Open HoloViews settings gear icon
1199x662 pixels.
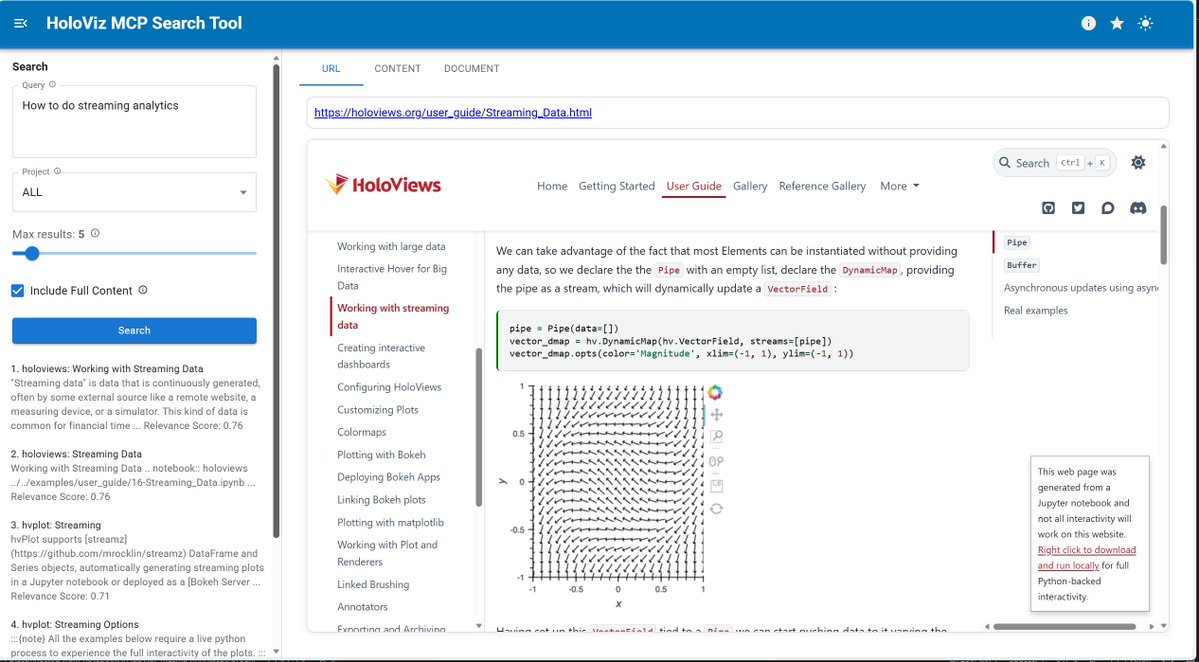(x=1138, y=162)
